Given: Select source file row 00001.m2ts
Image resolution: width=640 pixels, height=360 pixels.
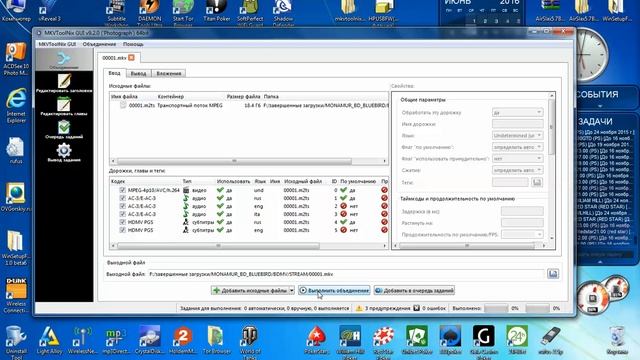Looking at the screenshot, I should pyautogui.click(x=249, y=105).
